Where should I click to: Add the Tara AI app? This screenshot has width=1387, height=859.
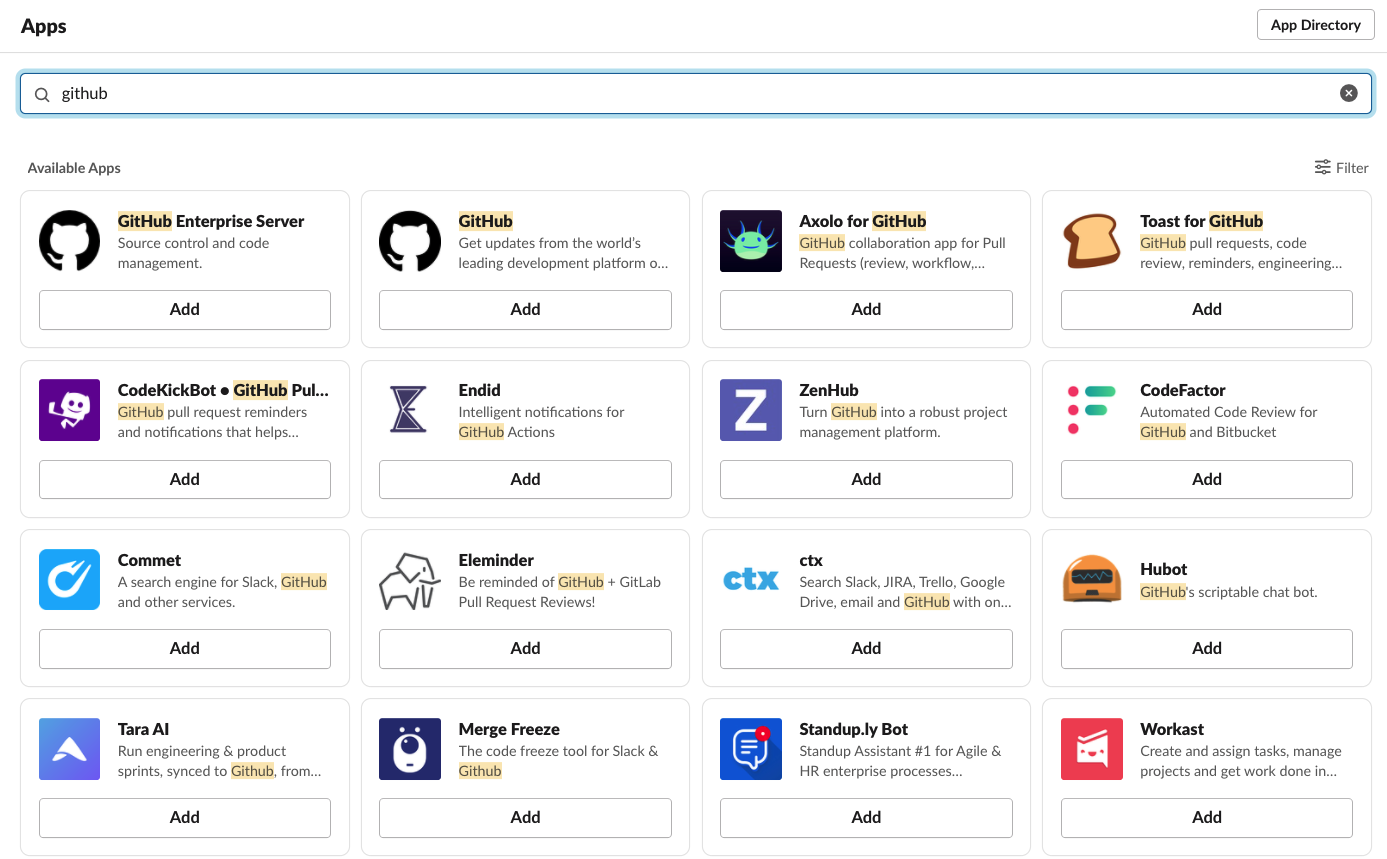click(x=185, y=818)
